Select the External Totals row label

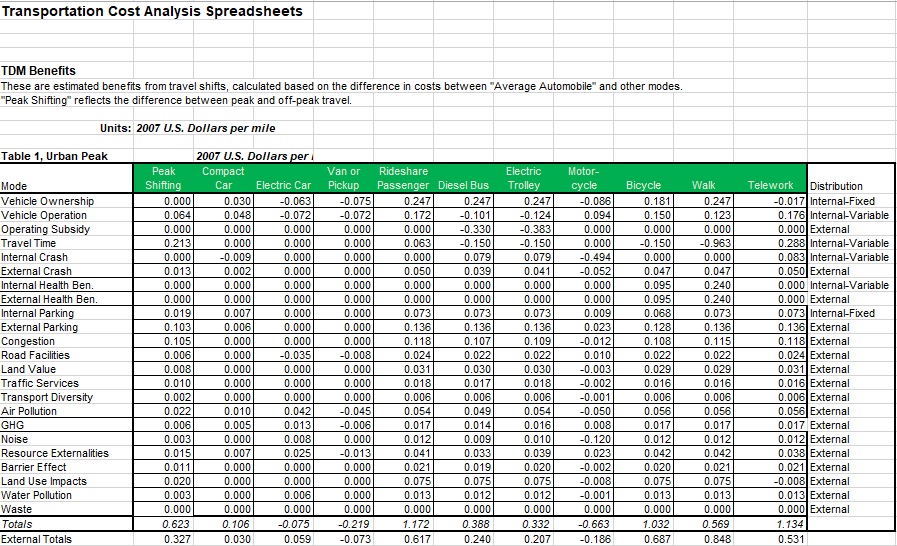click(36, 539)
